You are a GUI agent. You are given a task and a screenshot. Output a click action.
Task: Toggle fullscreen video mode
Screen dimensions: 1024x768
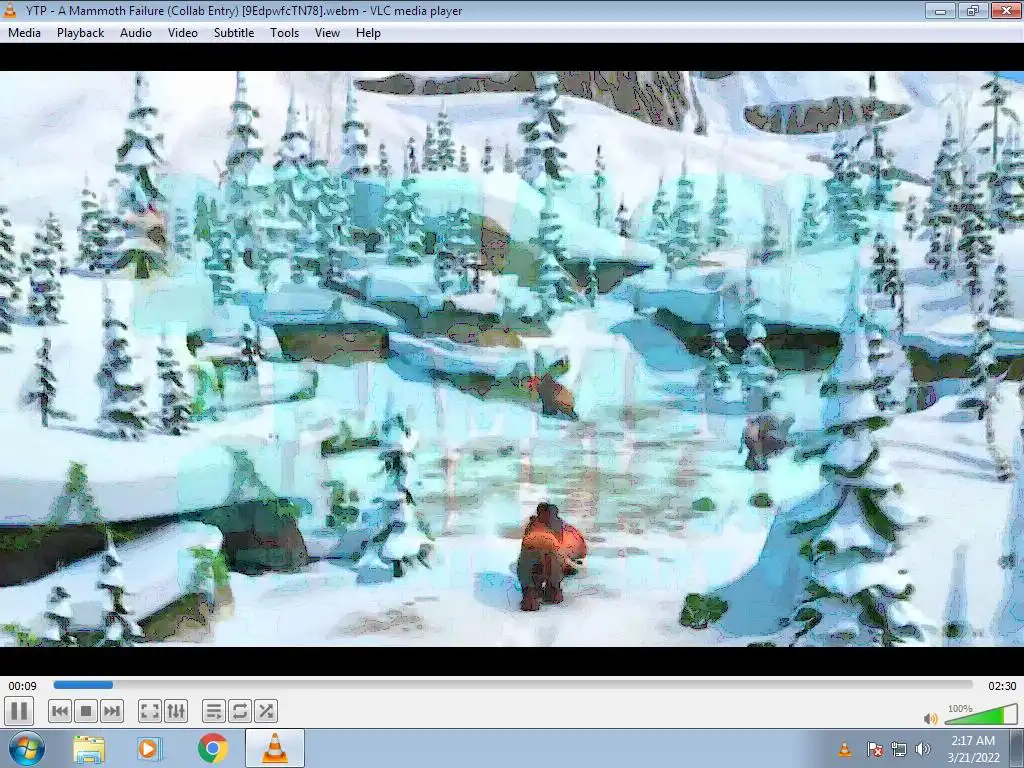150,711
